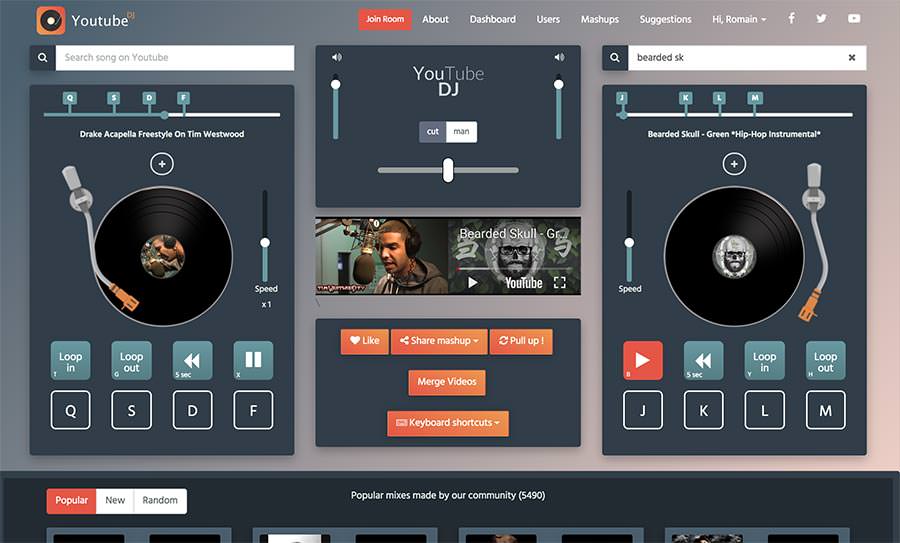The width and height of the screenshot is (900, 543).
Task: Set Loop in on left deck
Action: (x=71, y=360)
